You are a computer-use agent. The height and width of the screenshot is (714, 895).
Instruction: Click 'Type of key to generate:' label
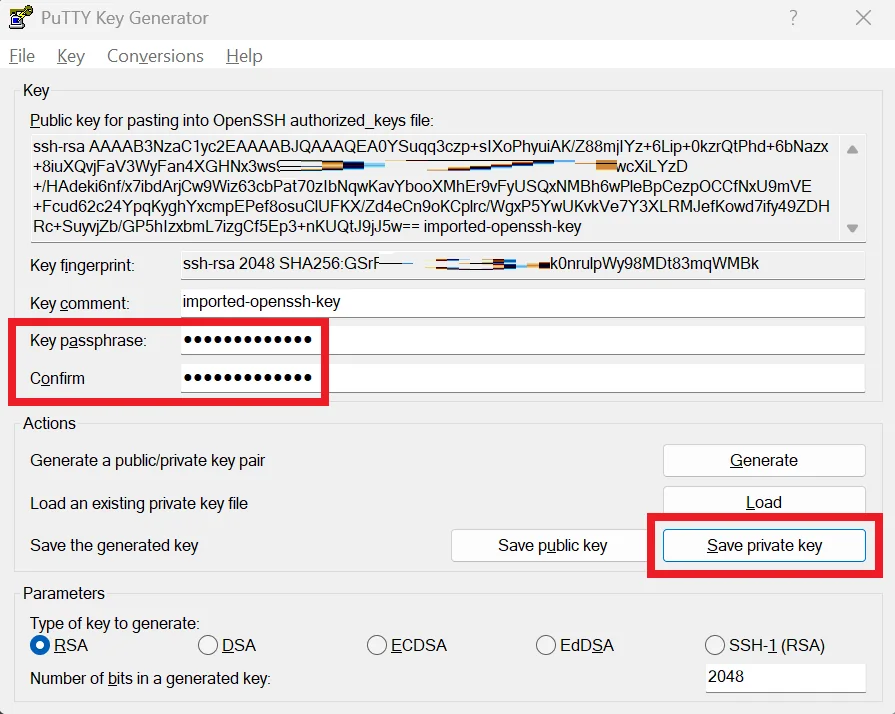coord(115,623)
